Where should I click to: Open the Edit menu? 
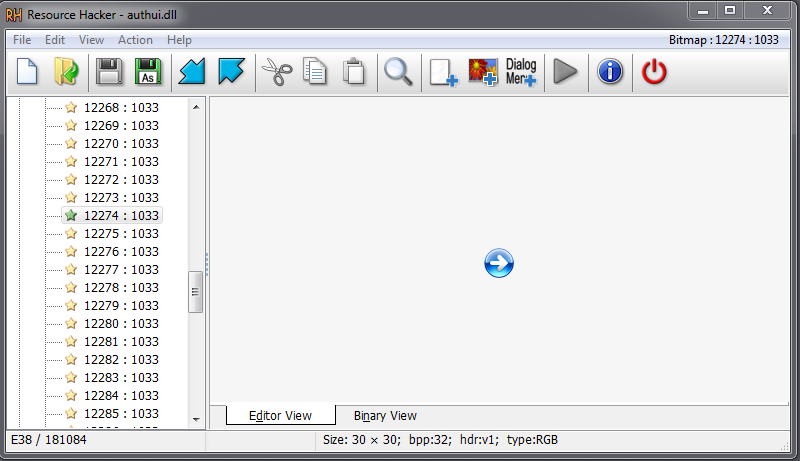[x=55, y=40]
